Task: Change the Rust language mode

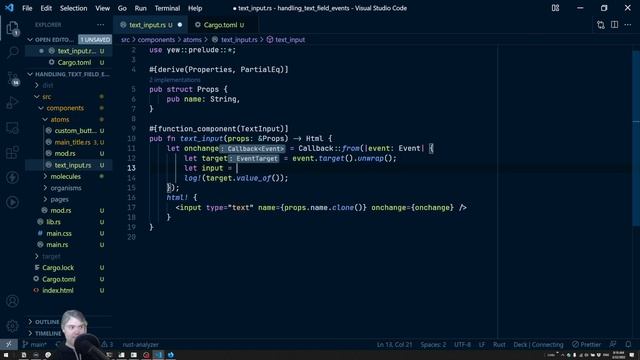Action: click(x=499, y=344)
